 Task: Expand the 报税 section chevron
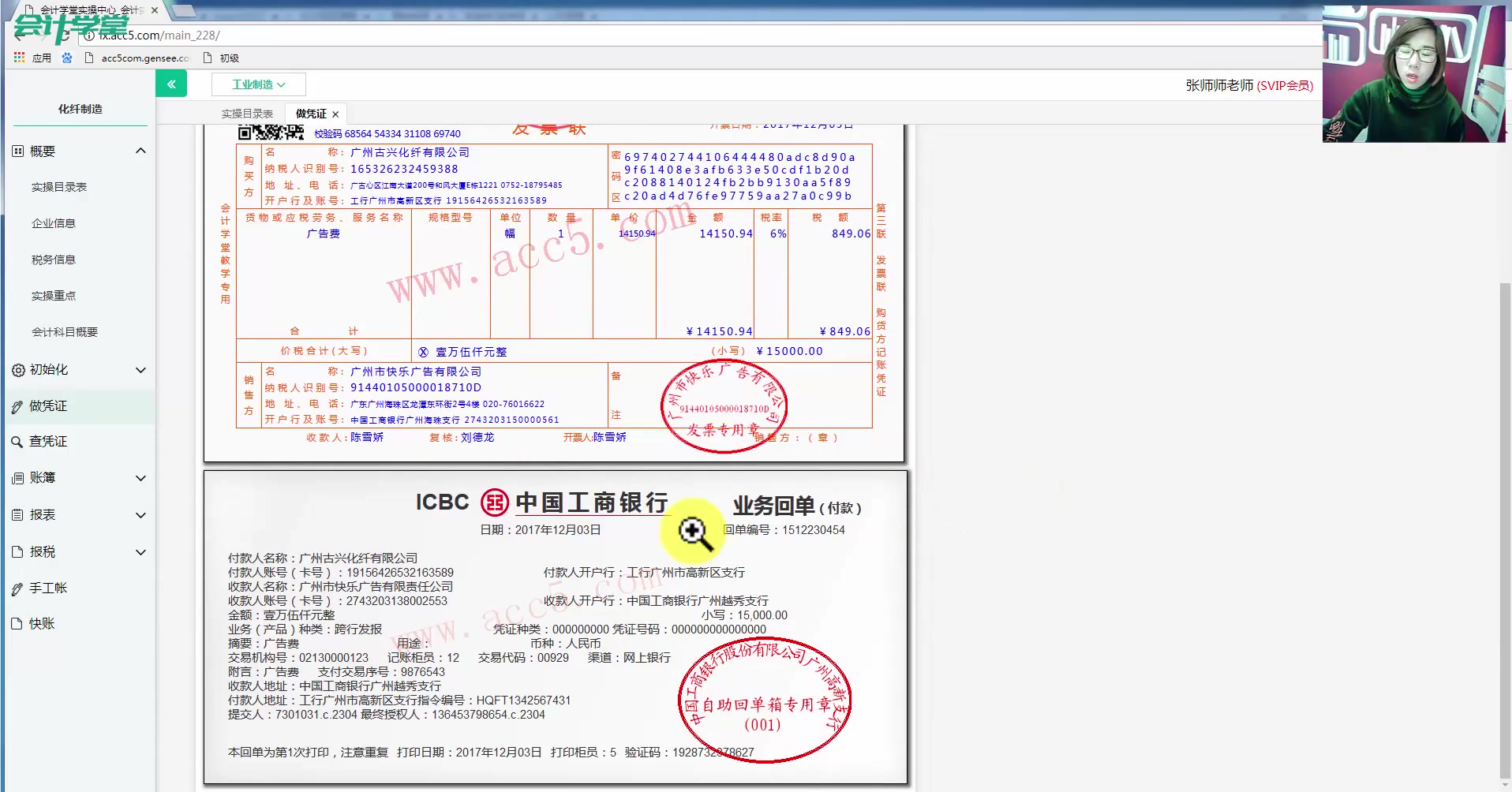(x=140, y=552)
